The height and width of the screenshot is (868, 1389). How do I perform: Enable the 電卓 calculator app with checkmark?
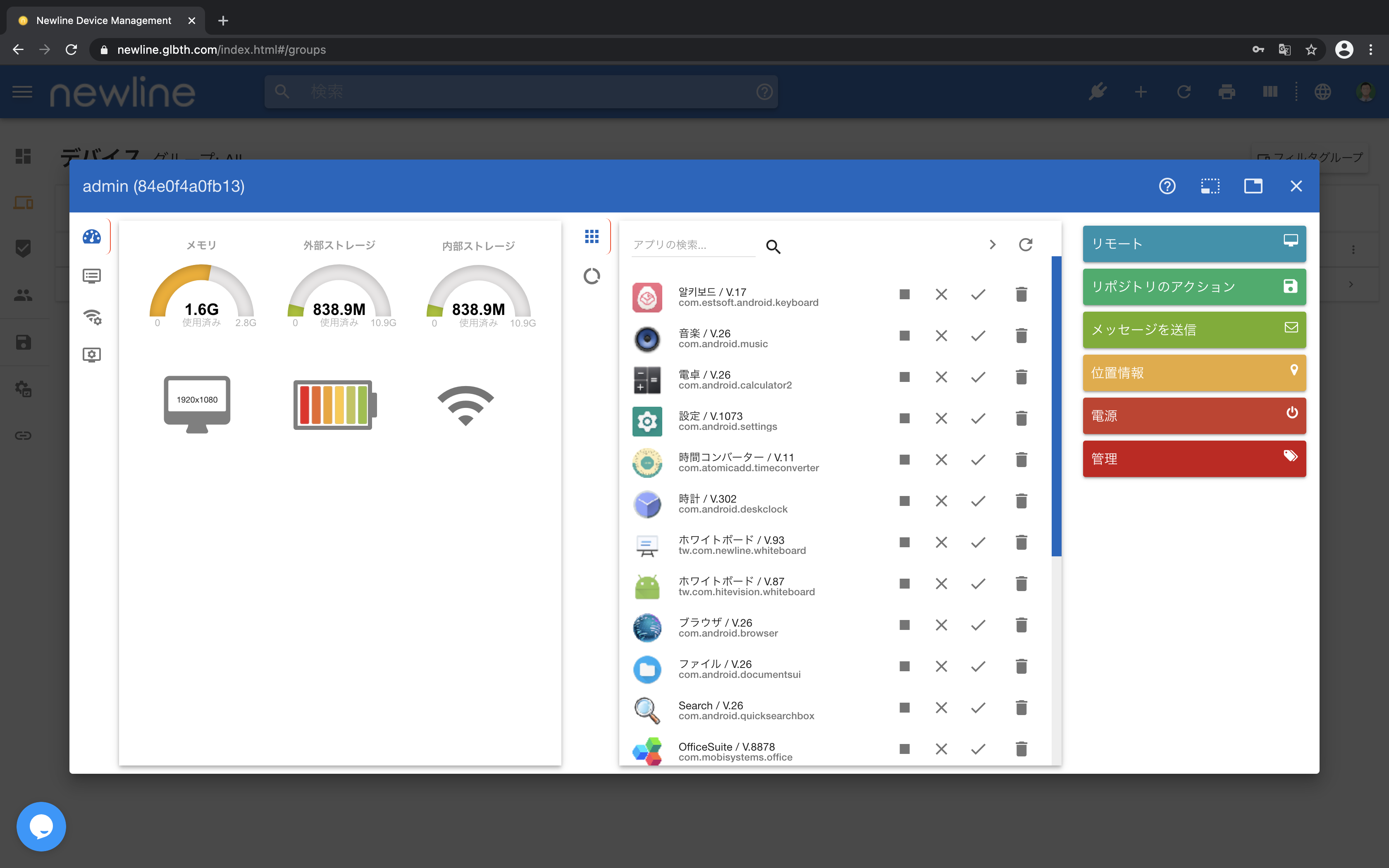coord(978,377)
